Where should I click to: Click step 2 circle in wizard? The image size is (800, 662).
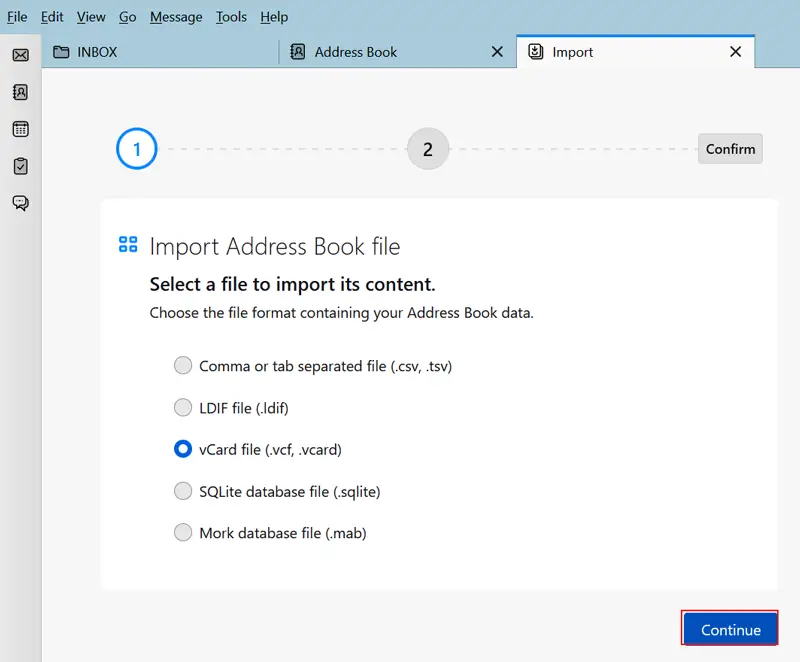428,150
